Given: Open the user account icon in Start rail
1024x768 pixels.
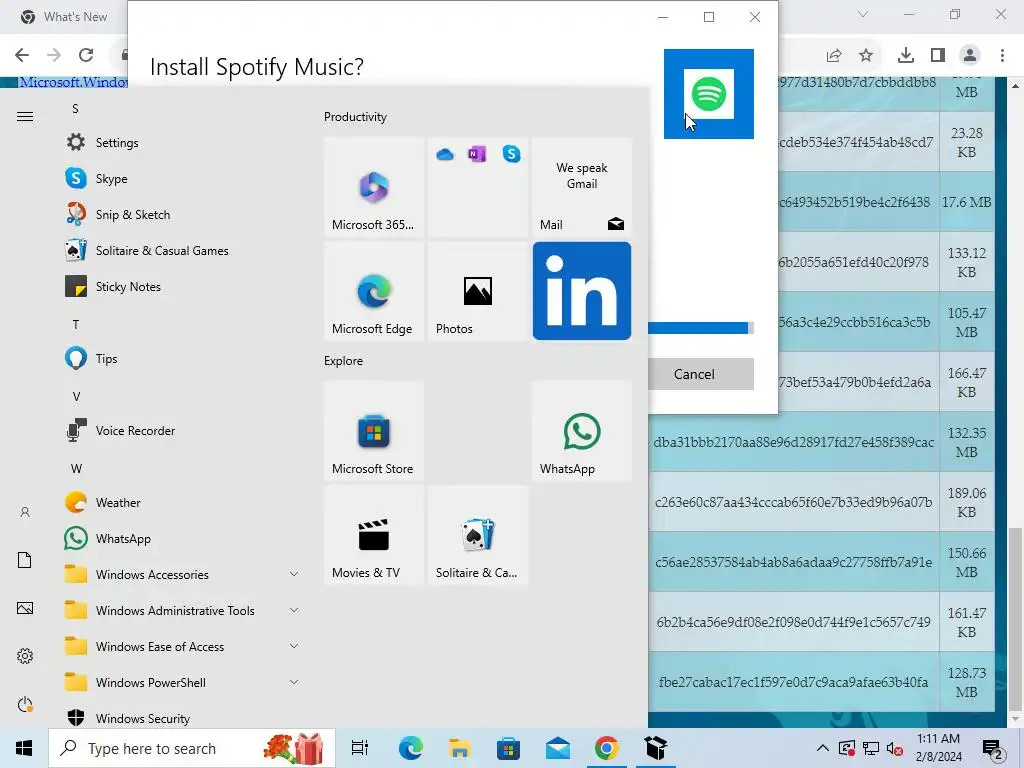Looking at the screenshot, I should pos(25,512).
